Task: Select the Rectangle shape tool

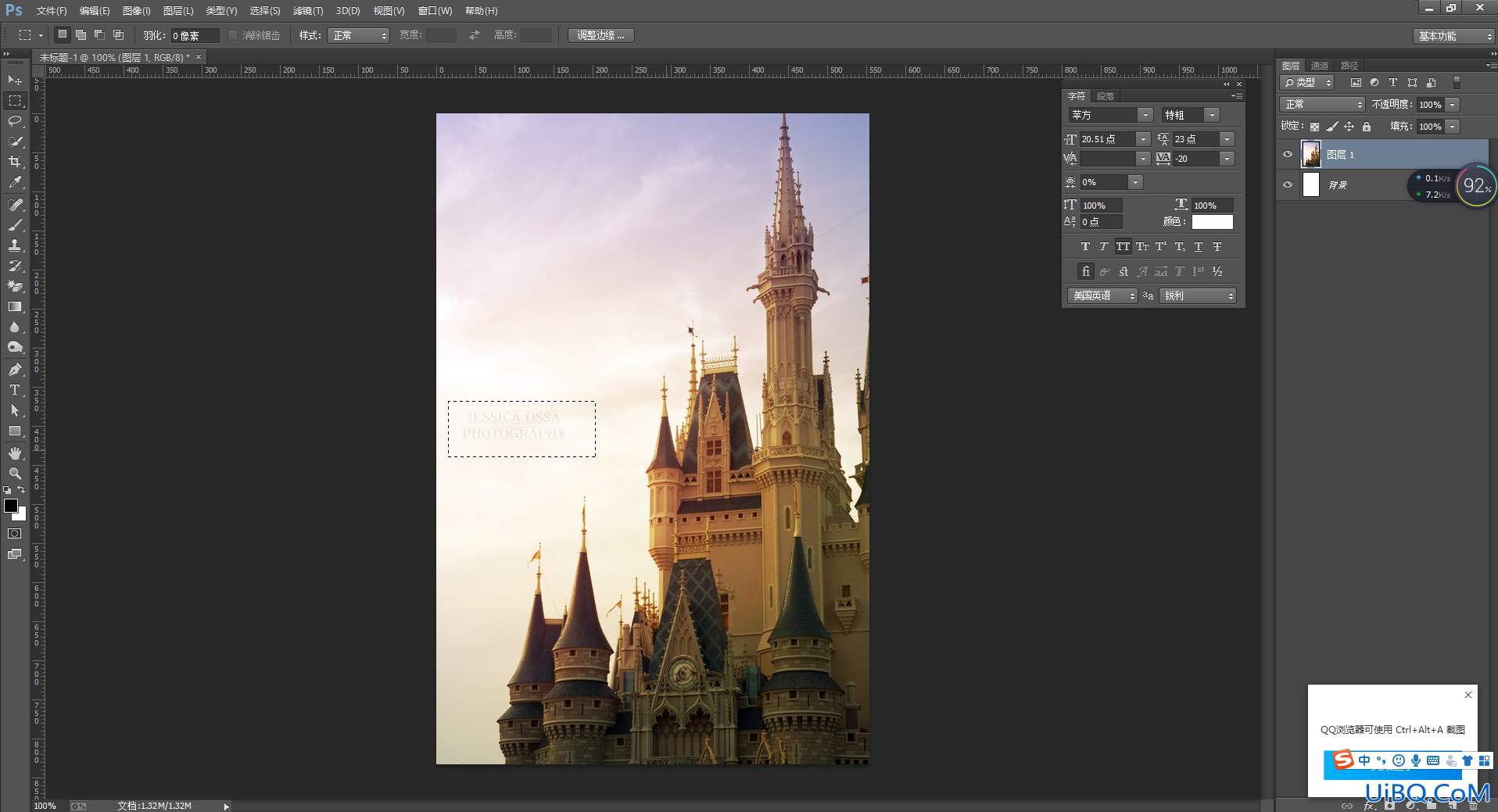Action: click(x=15, y=431)
